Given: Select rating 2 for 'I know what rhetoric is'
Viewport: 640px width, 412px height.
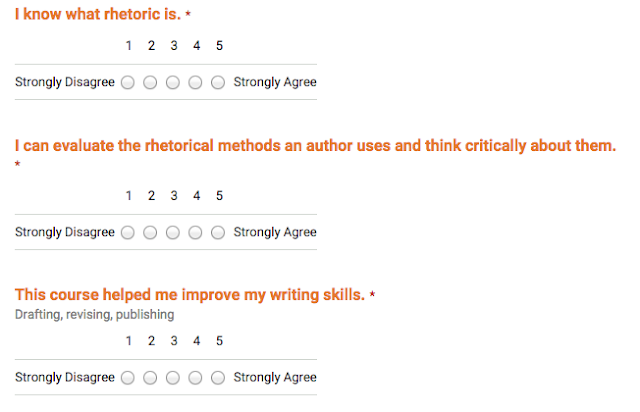Looking at the screenshot, I should click(150, 82).
